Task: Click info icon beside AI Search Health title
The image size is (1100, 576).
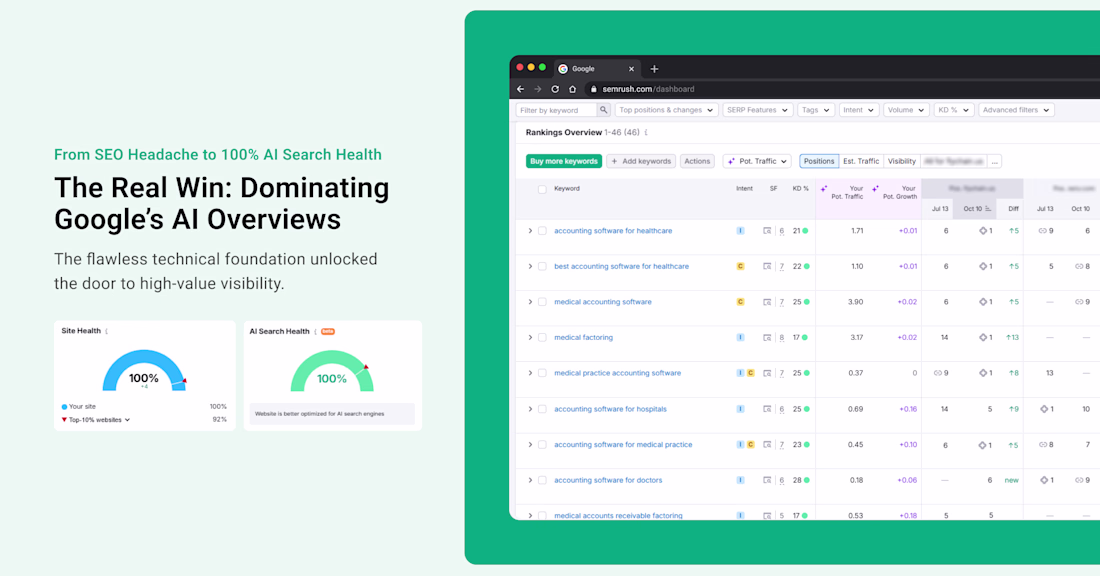Action: (x=315, y=331)
